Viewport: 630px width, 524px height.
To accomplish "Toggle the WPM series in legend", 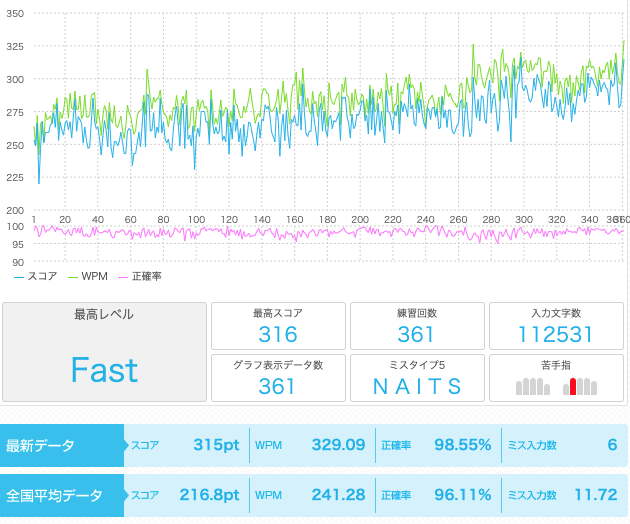I will (91, 276).
